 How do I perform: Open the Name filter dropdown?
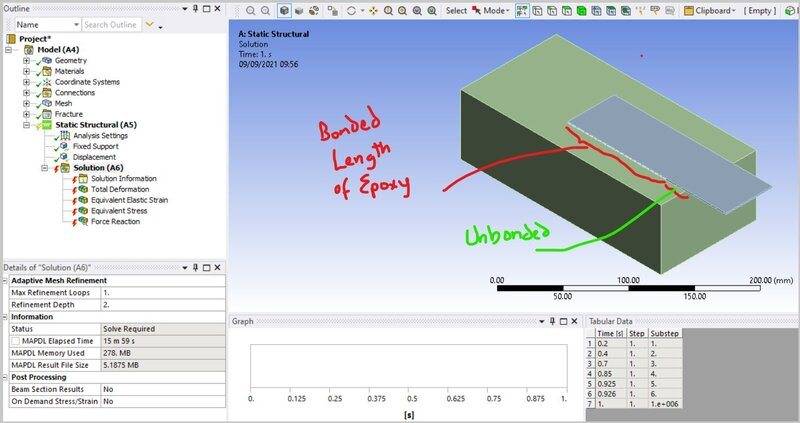(76, 24)
